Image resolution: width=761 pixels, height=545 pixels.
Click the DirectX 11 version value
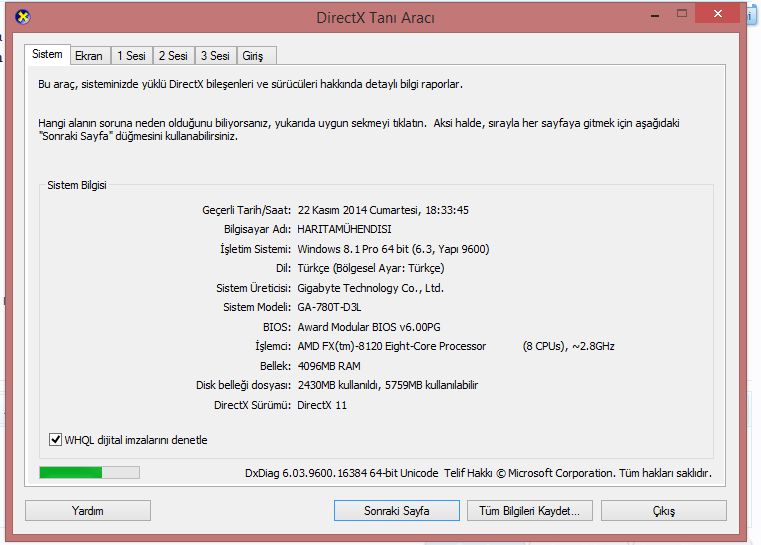pos(322,405)
